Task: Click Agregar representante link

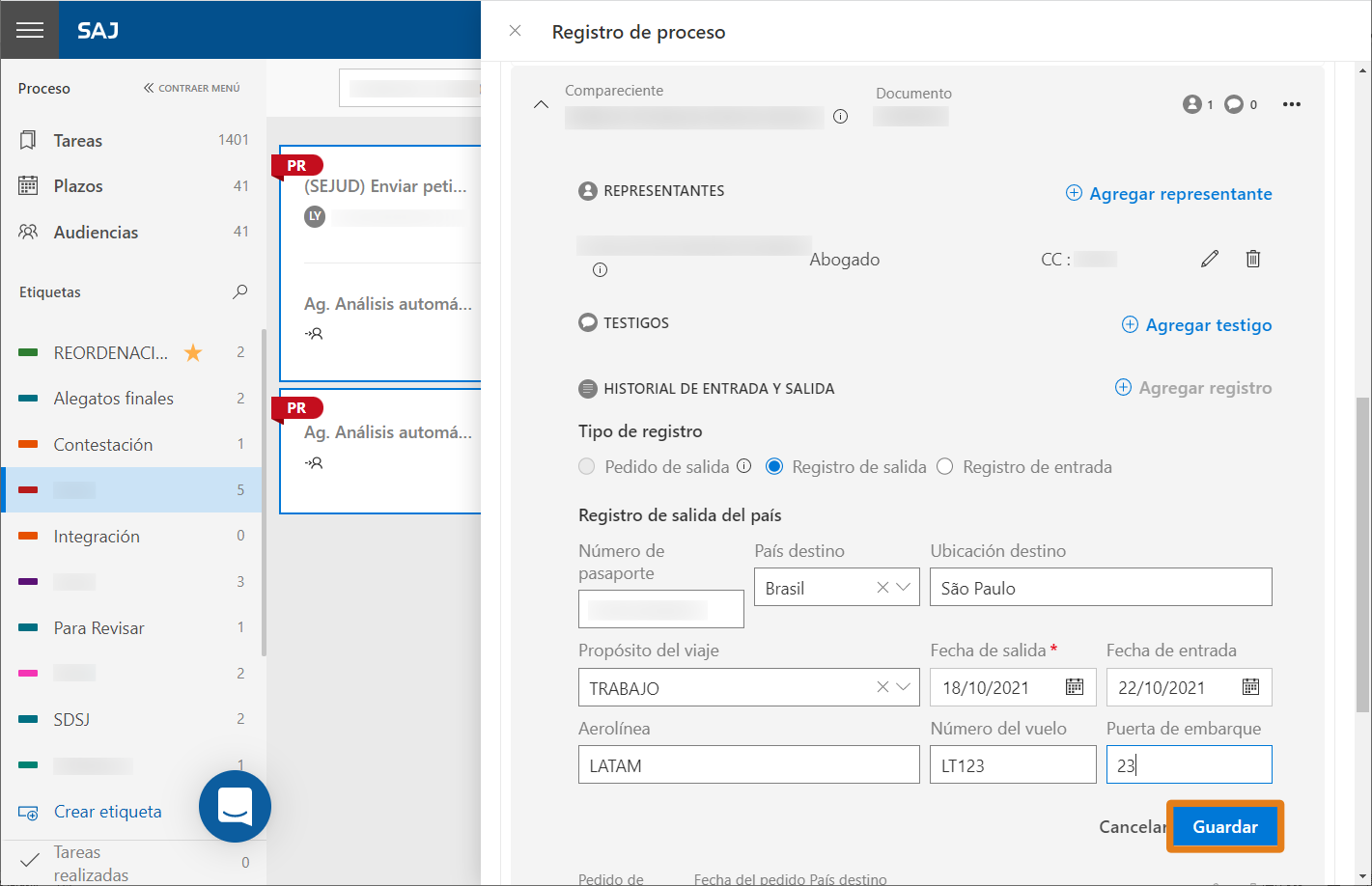Action: click(1168, 194)
